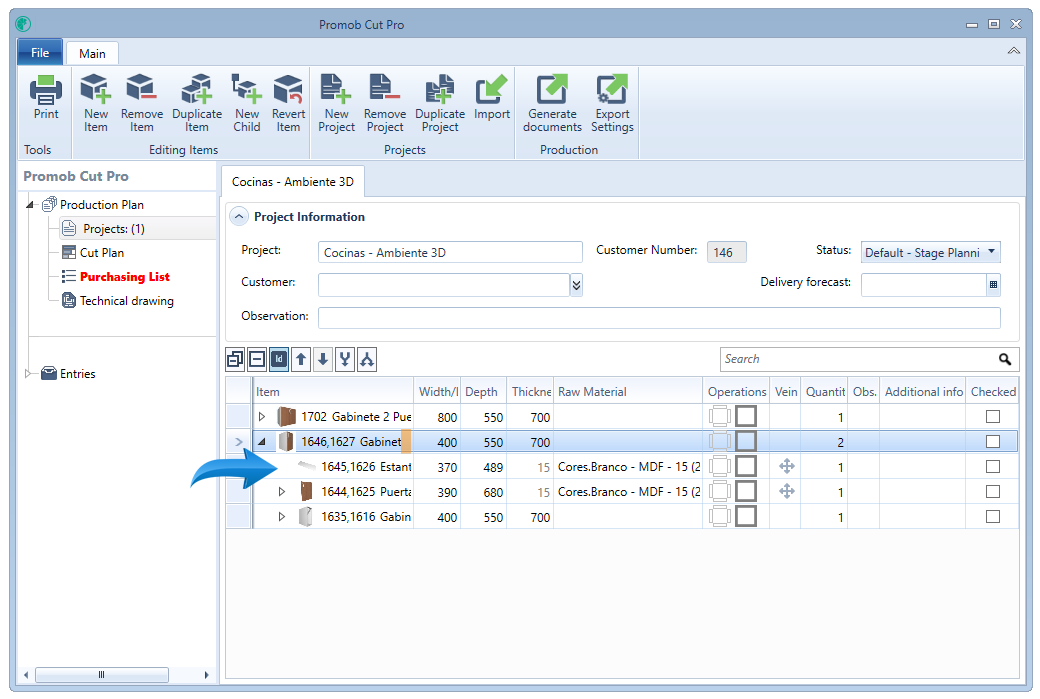
Task: Select the Main ribbon tab
Action: 92,54
